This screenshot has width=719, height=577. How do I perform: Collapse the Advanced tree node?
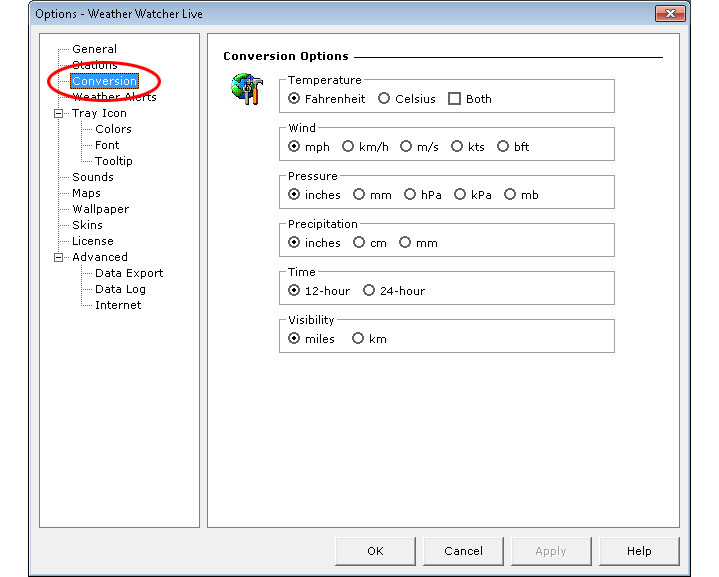[x=59, y=257]
